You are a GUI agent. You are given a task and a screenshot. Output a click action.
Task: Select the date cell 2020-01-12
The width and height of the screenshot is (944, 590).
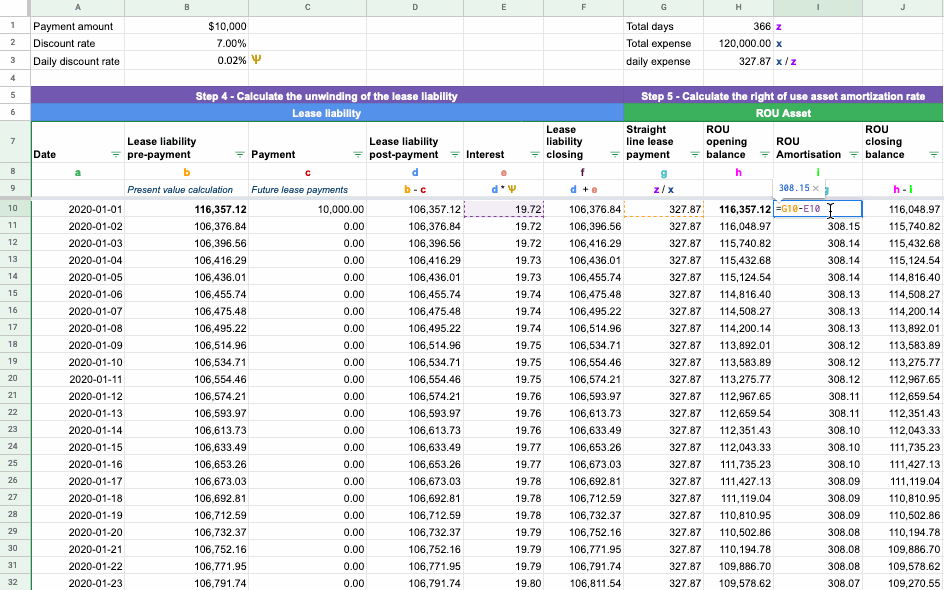78,396
